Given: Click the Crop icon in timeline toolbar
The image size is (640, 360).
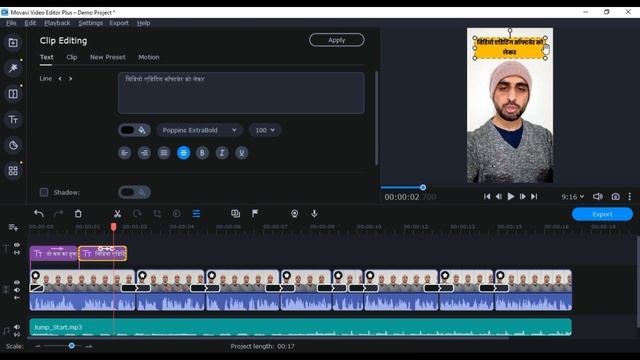Looking at the screenshot, I should [x=157, y=213].
